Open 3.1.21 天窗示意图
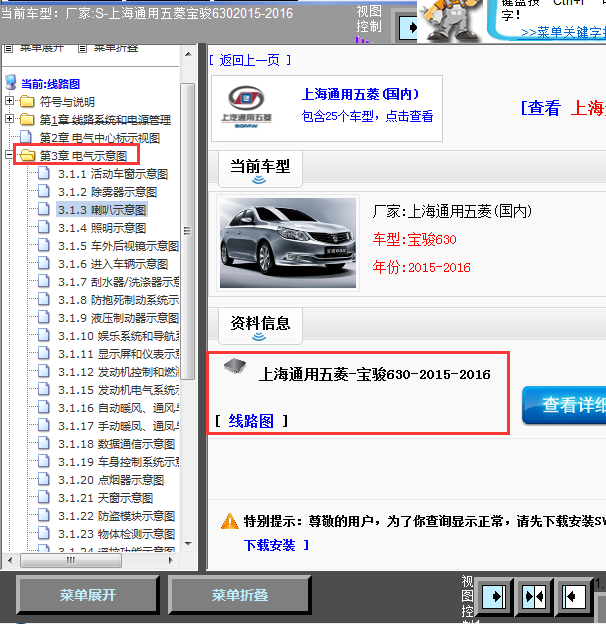The image size is (606, 624). click(x=105, y=498)
